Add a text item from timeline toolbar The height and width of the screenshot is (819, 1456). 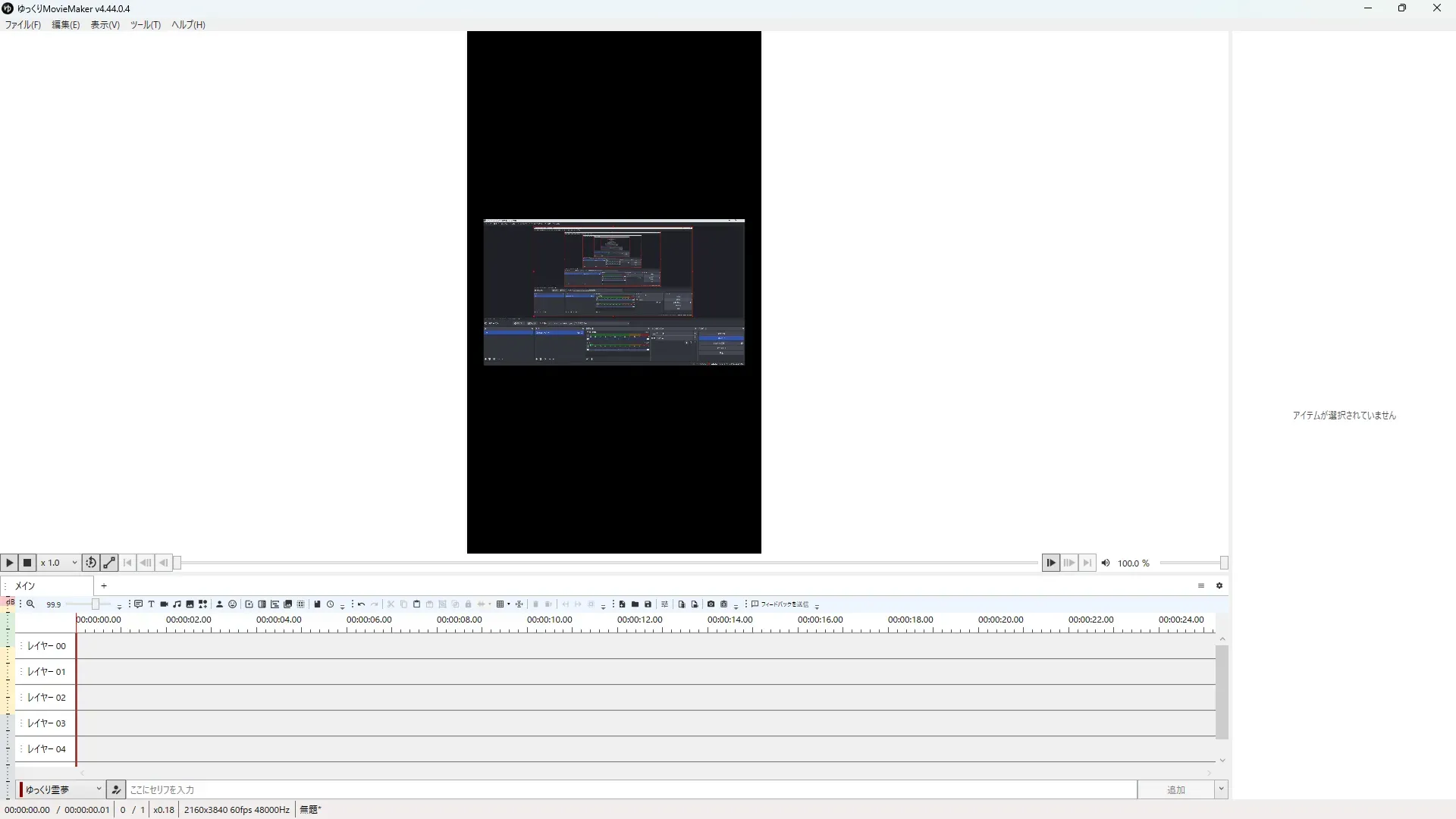pos(151,604)
